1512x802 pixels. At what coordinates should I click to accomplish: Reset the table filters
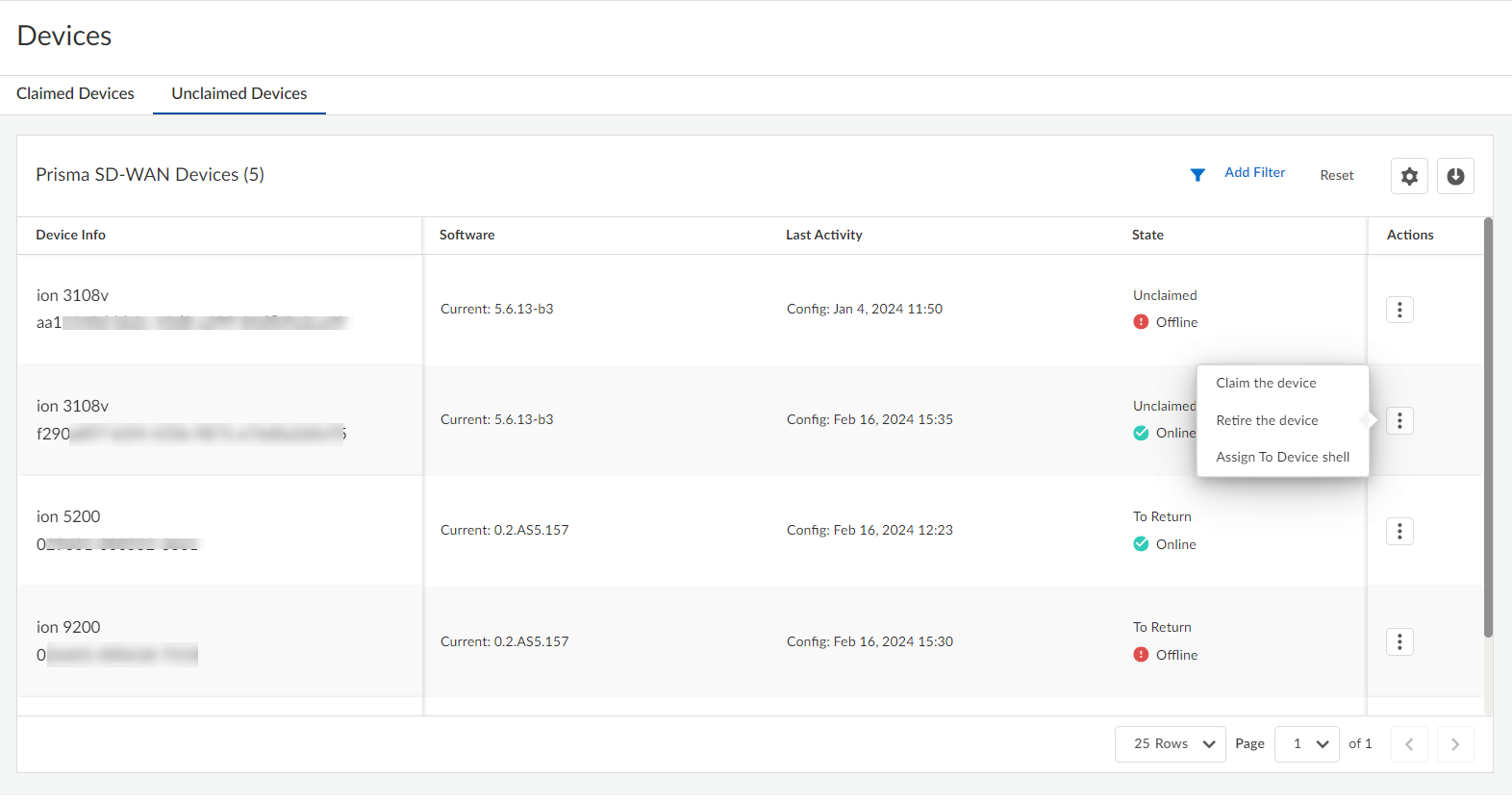1337,175
